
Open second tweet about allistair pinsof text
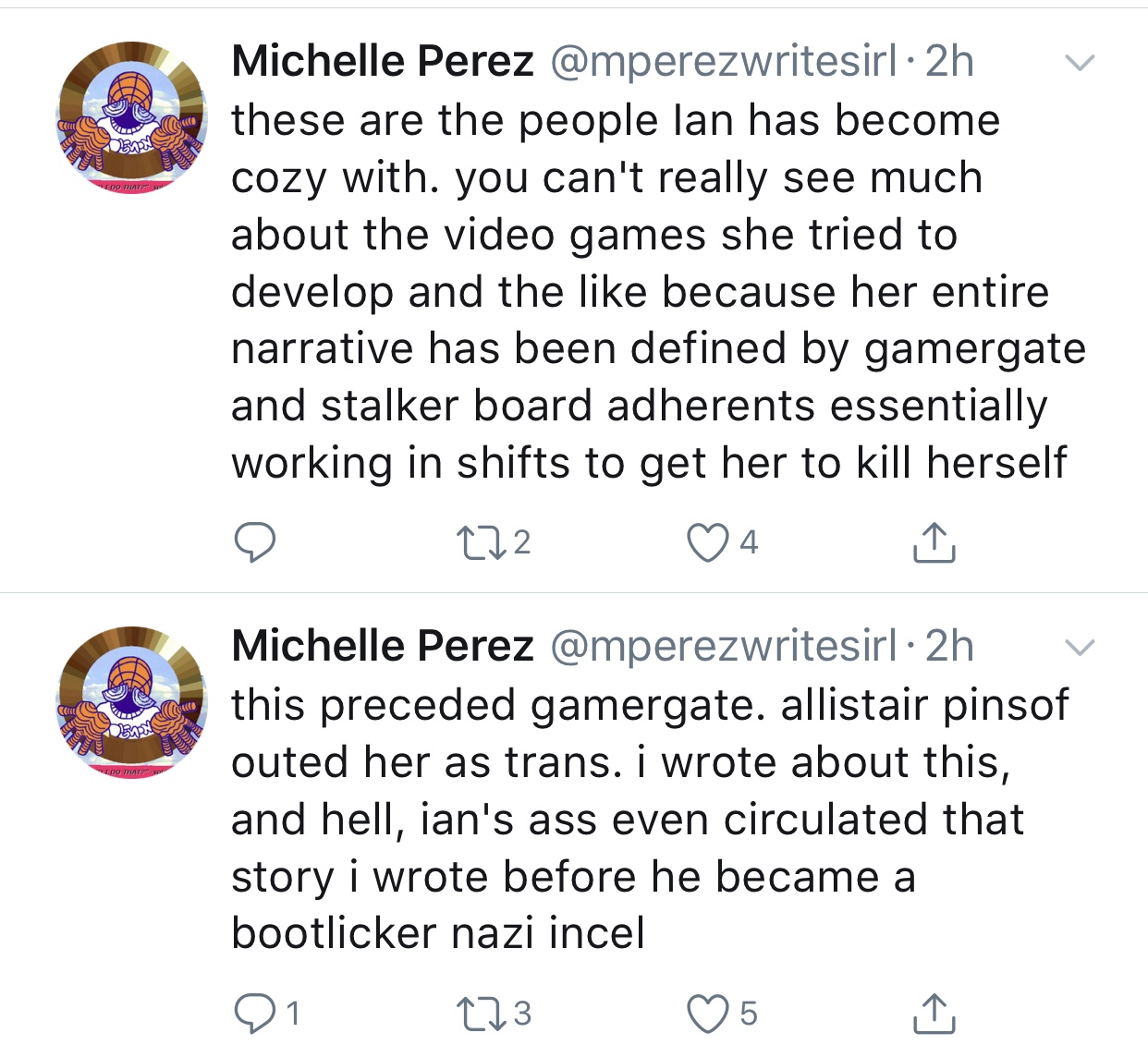(650, 819)
